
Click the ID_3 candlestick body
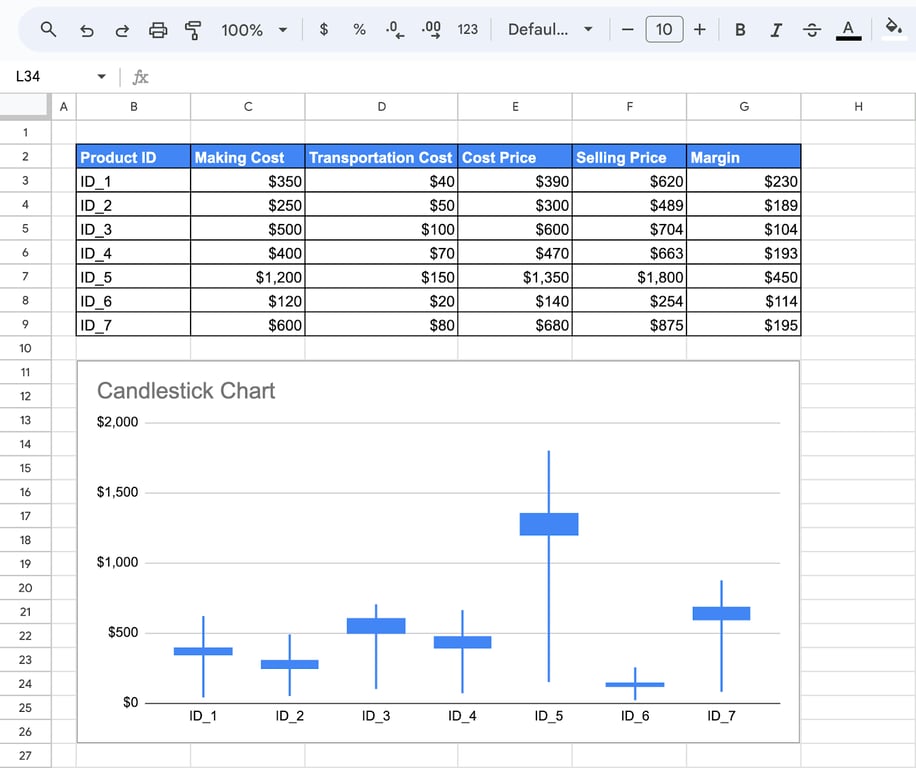[x=376, y=625]
